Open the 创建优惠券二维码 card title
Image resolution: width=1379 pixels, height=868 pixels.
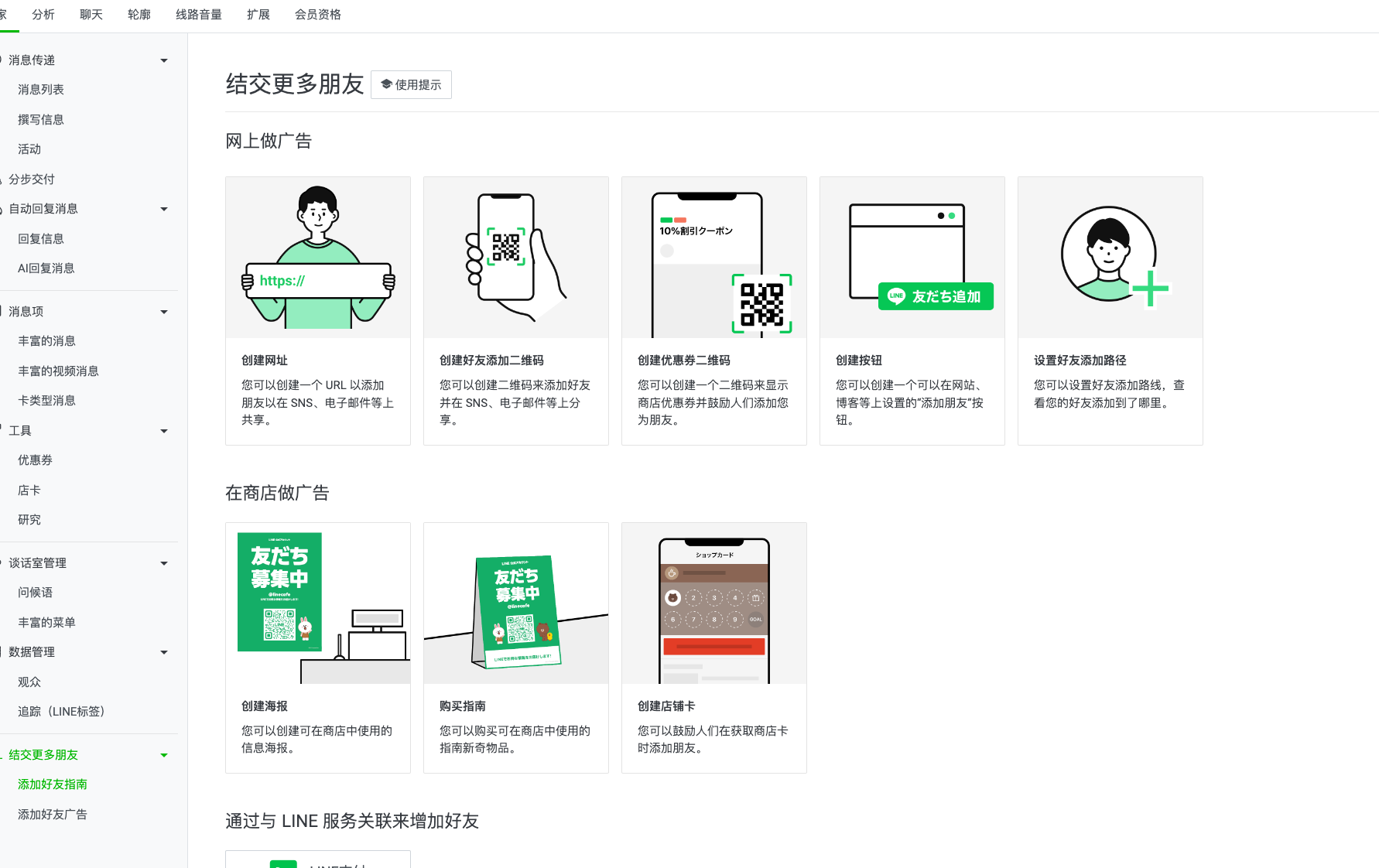coord(684,361)
